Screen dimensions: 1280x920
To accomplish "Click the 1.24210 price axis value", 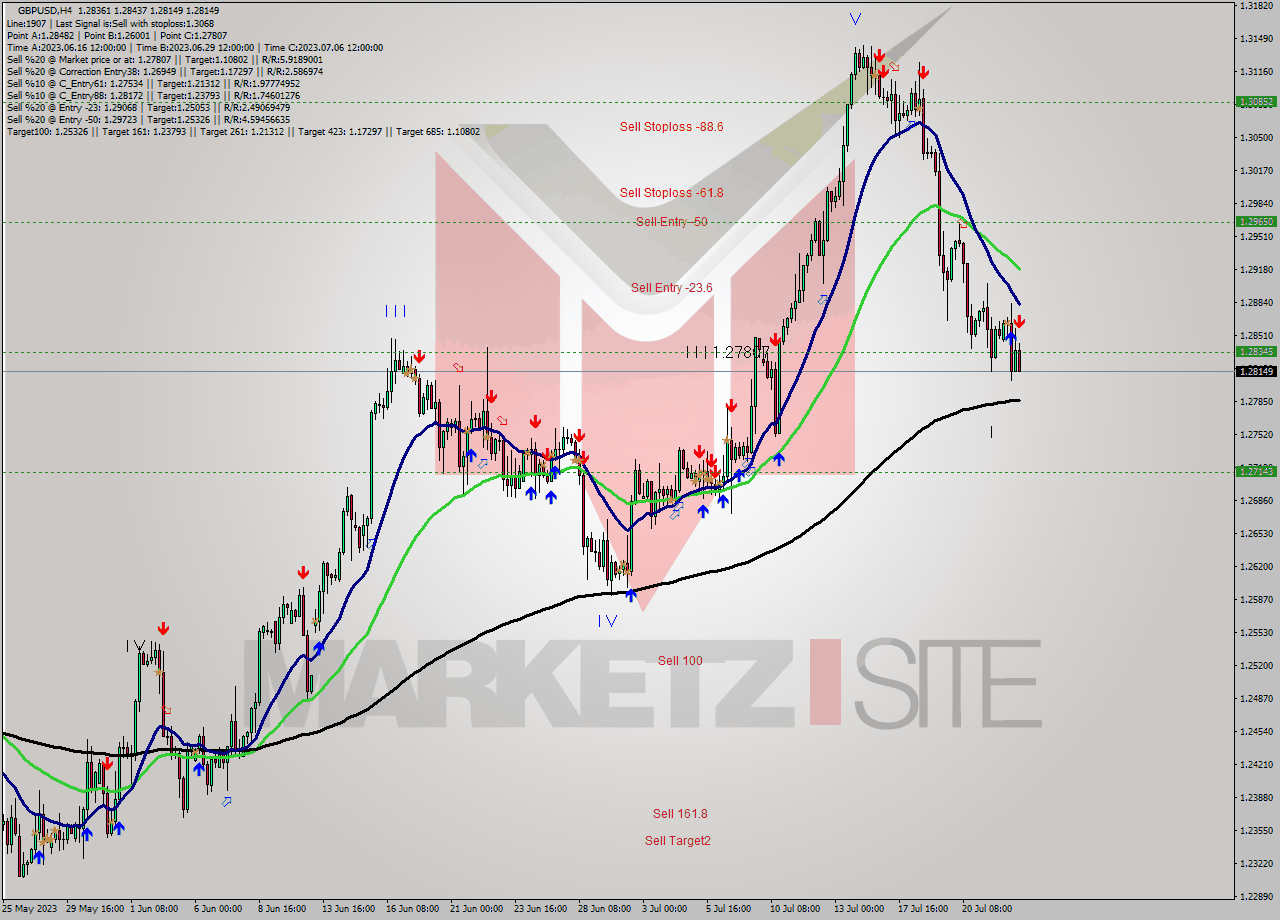I will [x=1255, y=765].
